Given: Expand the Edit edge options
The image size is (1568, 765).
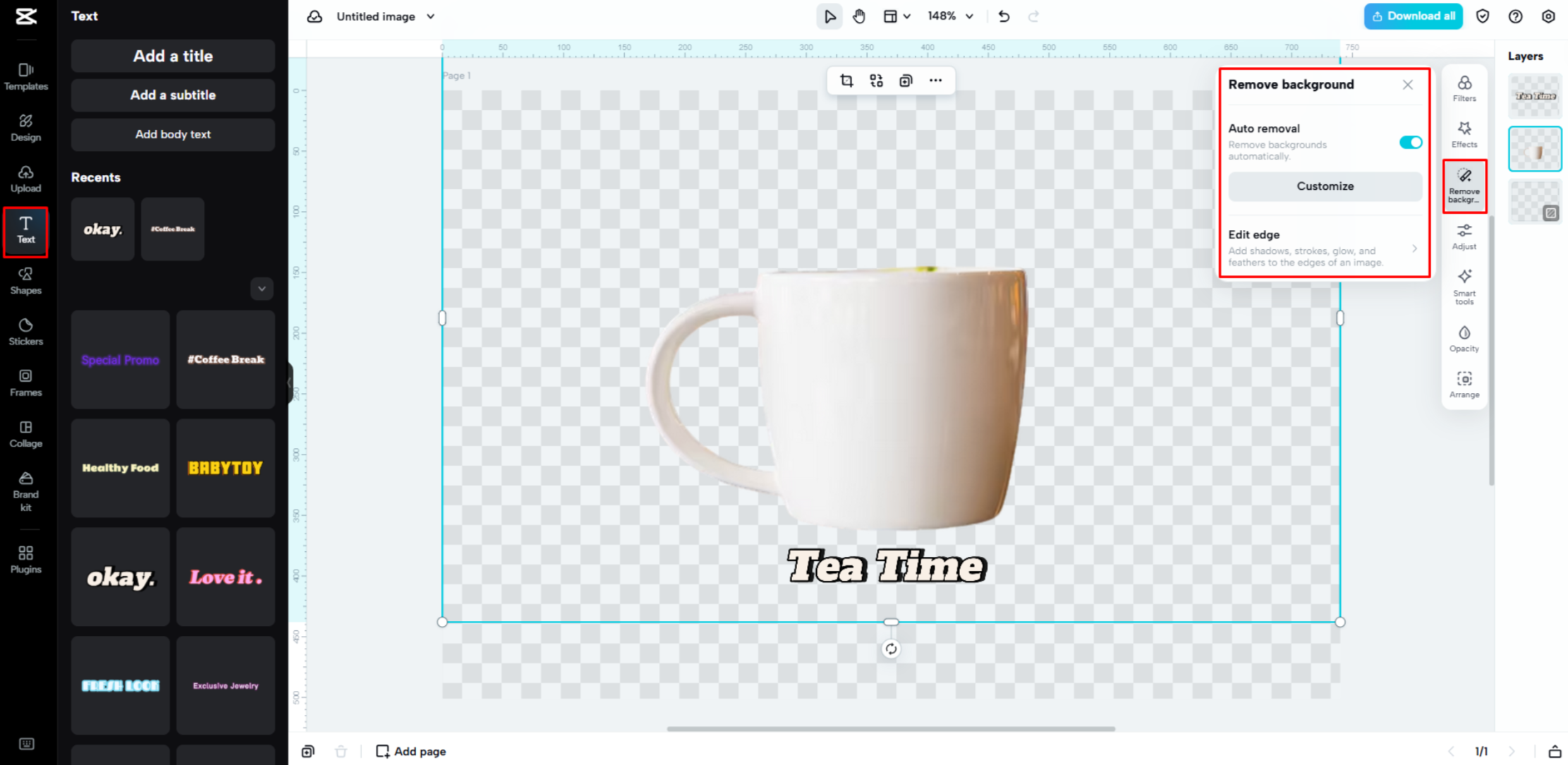Looking at the screenshot, I should tap(1414, 248).
